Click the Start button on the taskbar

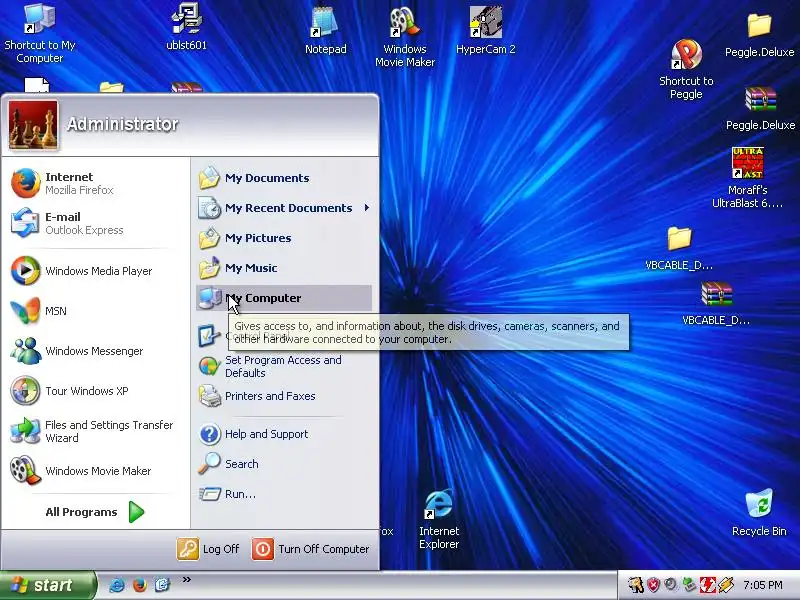pos(48,585)
